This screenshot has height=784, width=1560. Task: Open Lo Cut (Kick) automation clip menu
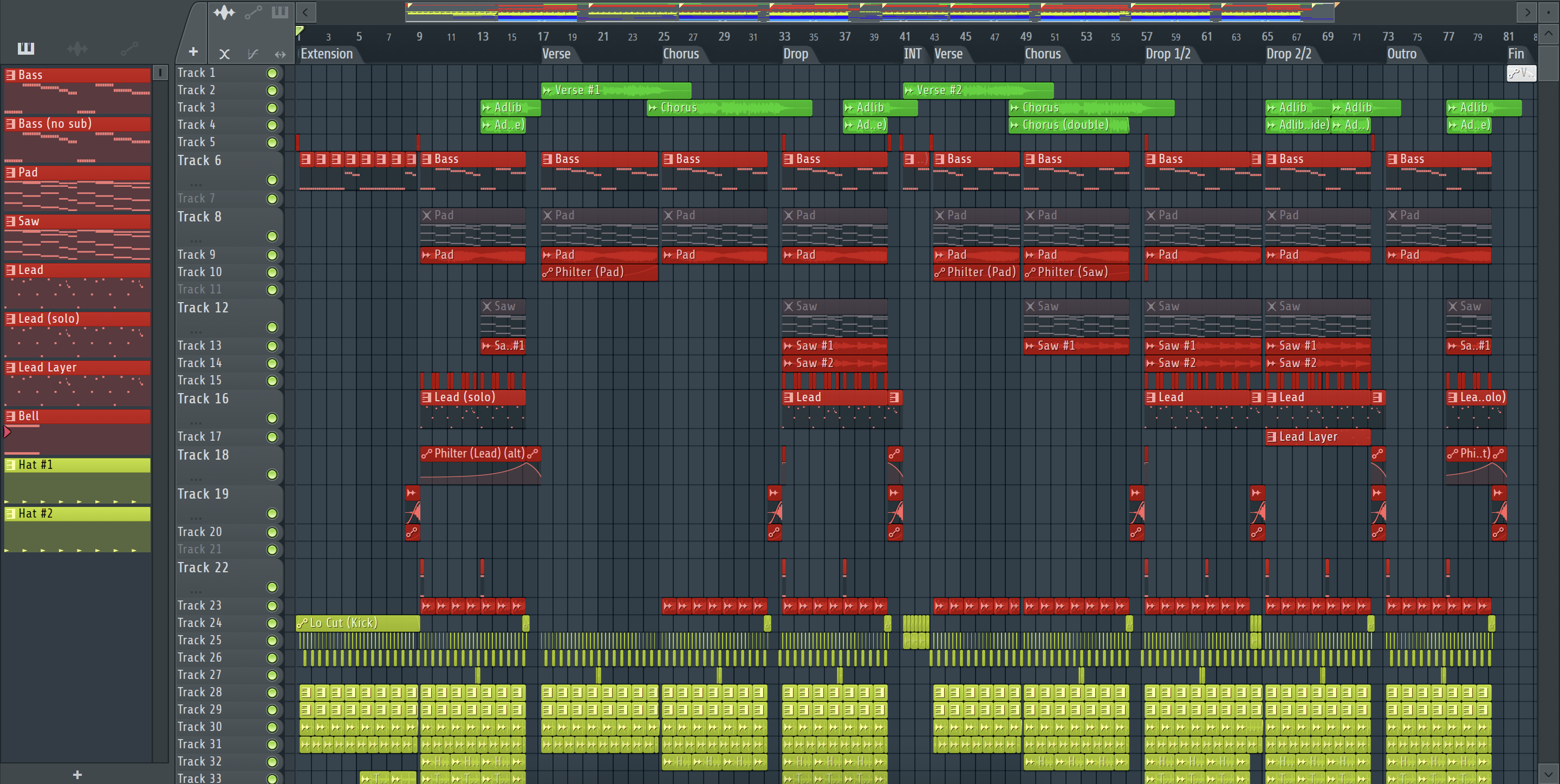click(302, 623)
